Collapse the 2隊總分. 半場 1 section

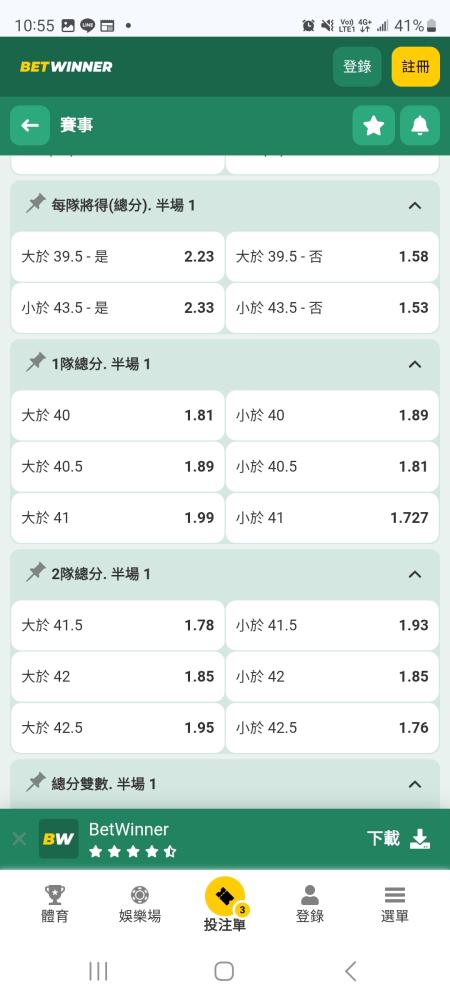pos(415,574)
